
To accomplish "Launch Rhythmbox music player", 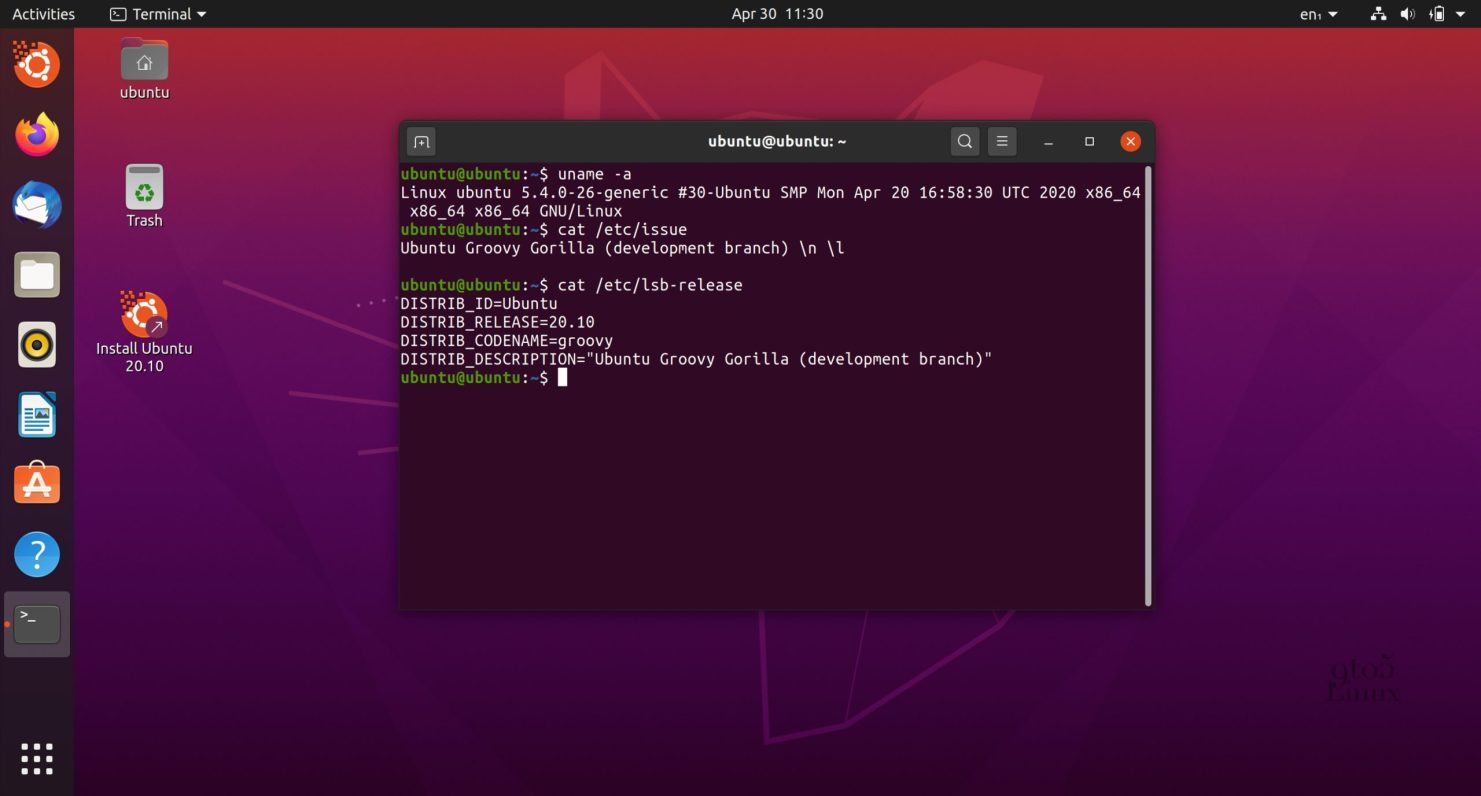I will point(37,345).
